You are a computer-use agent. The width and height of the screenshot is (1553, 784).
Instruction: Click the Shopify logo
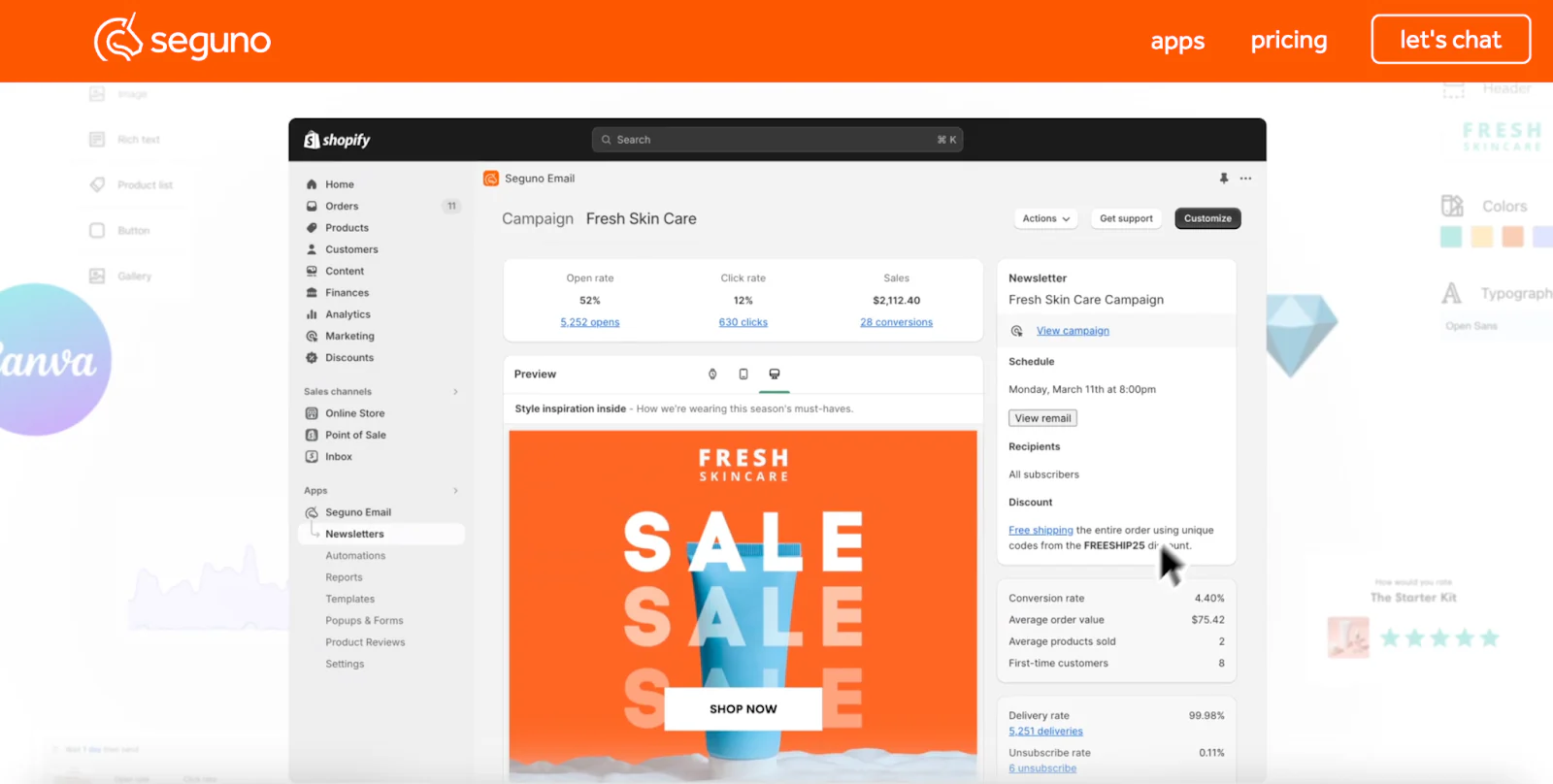(x=338, y=140)
